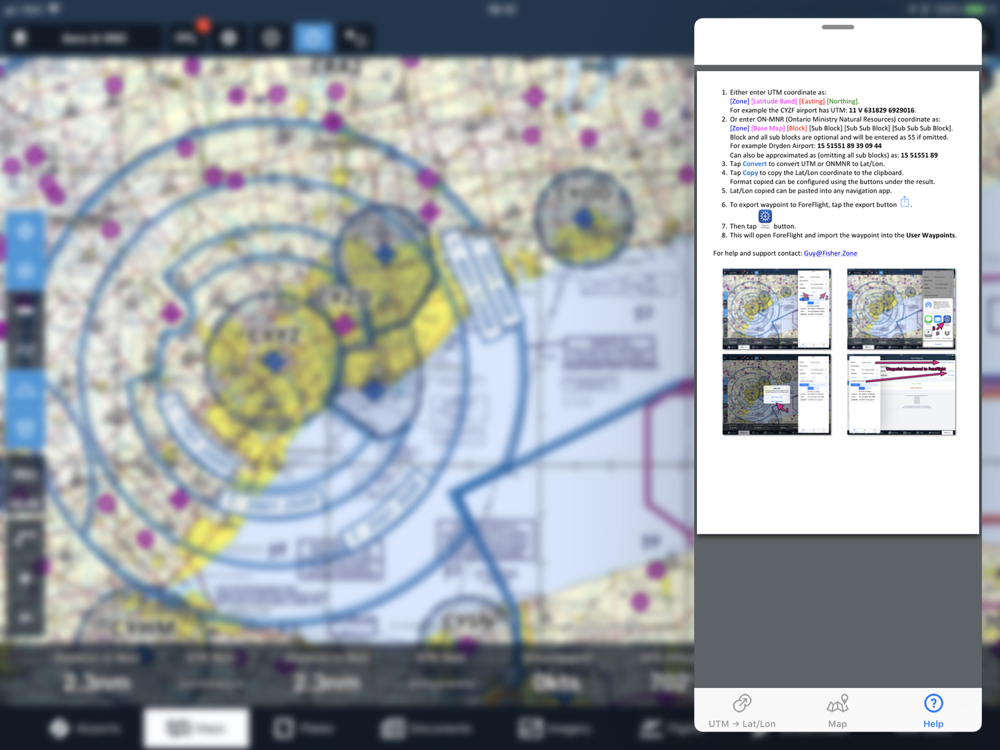Tap the route icon right of the blue toolbar button

point(355,38)
